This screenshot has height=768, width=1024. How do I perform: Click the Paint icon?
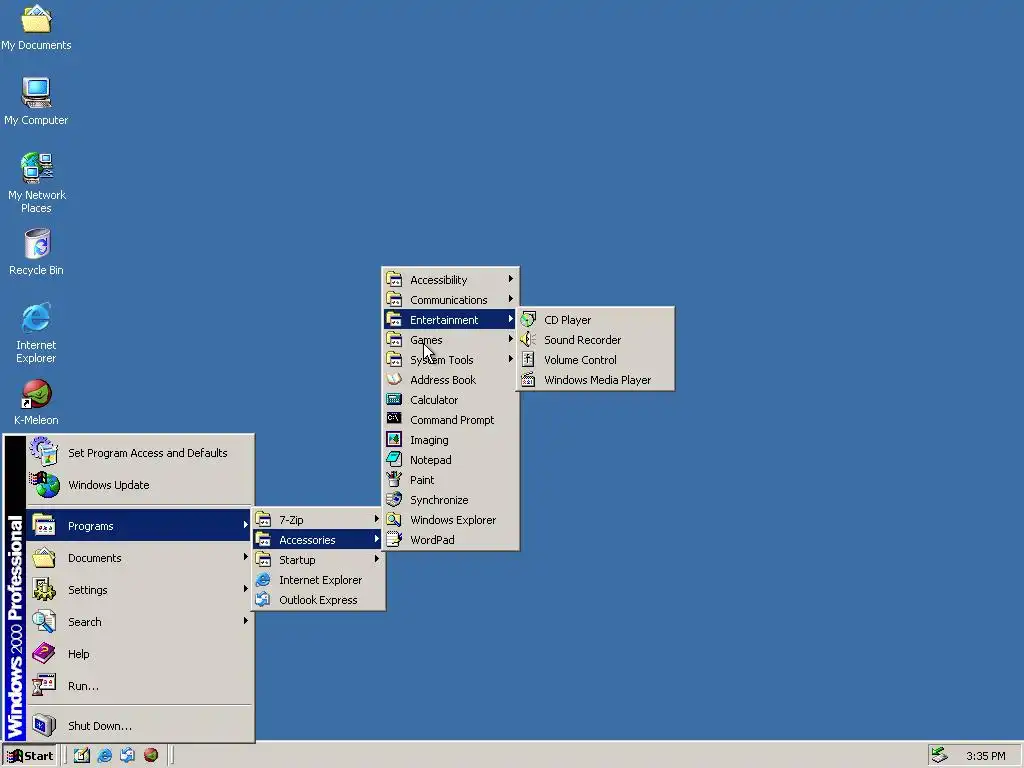click(394, 479)
